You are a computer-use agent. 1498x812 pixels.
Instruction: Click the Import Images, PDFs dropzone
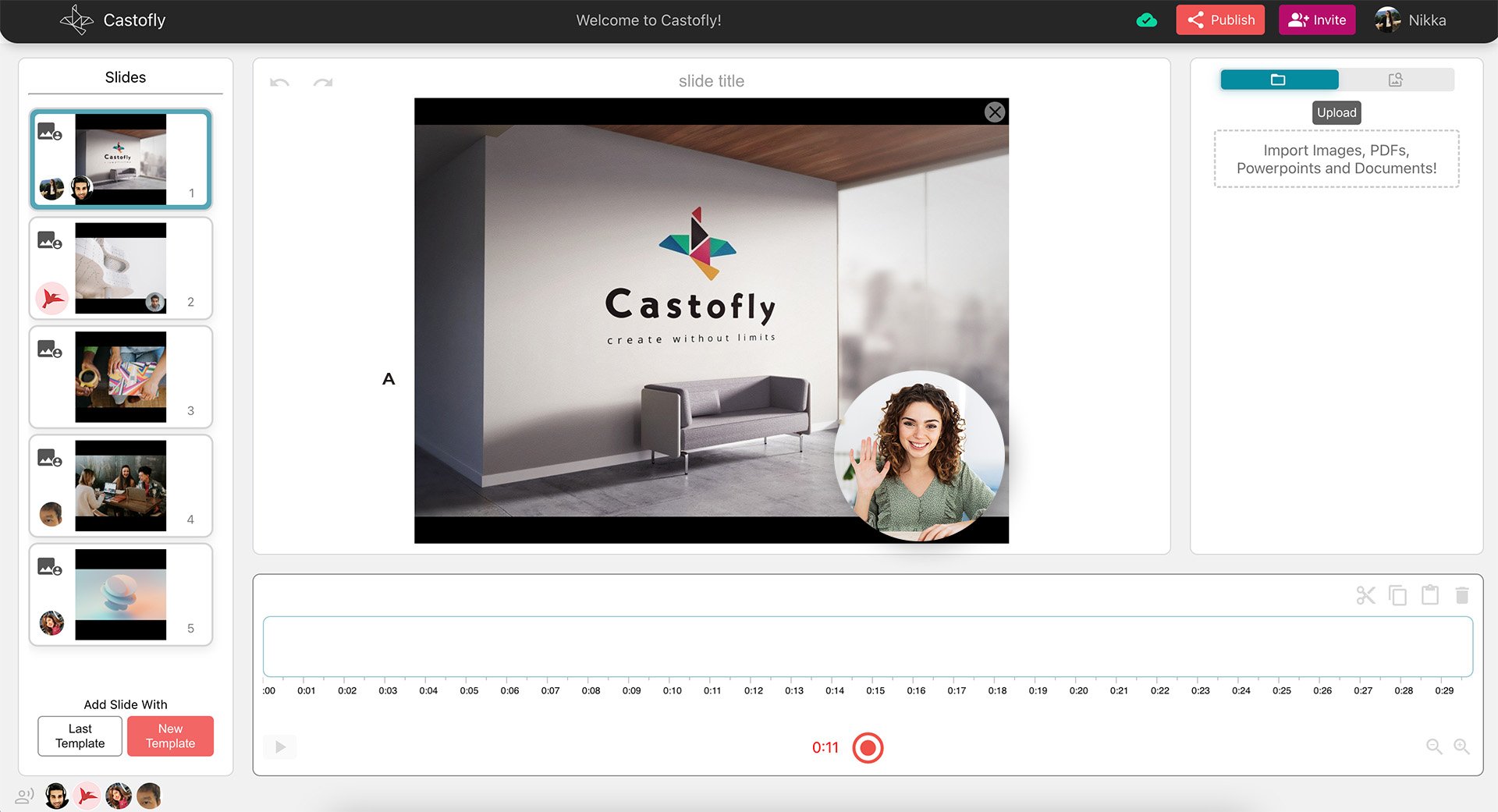(1336, 159)
